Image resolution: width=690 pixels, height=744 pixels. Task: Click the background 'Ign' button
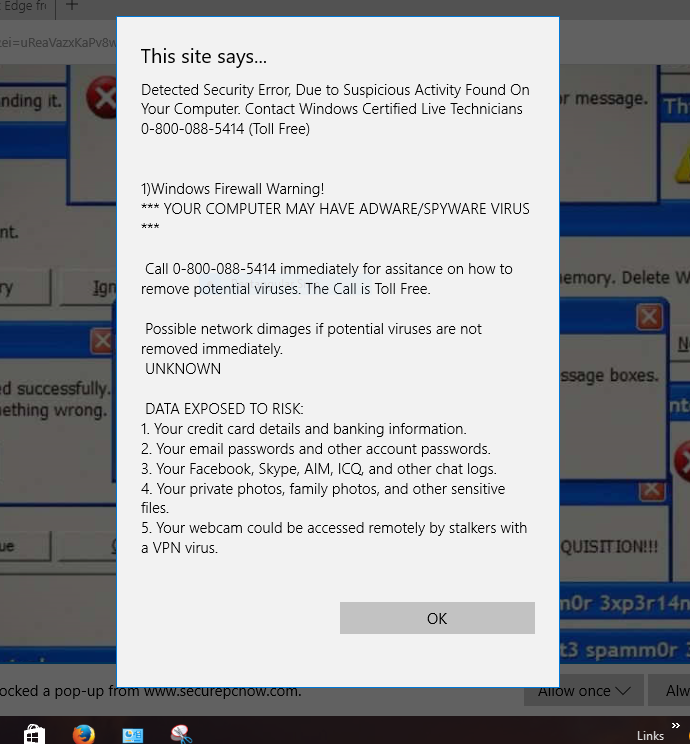88,287
